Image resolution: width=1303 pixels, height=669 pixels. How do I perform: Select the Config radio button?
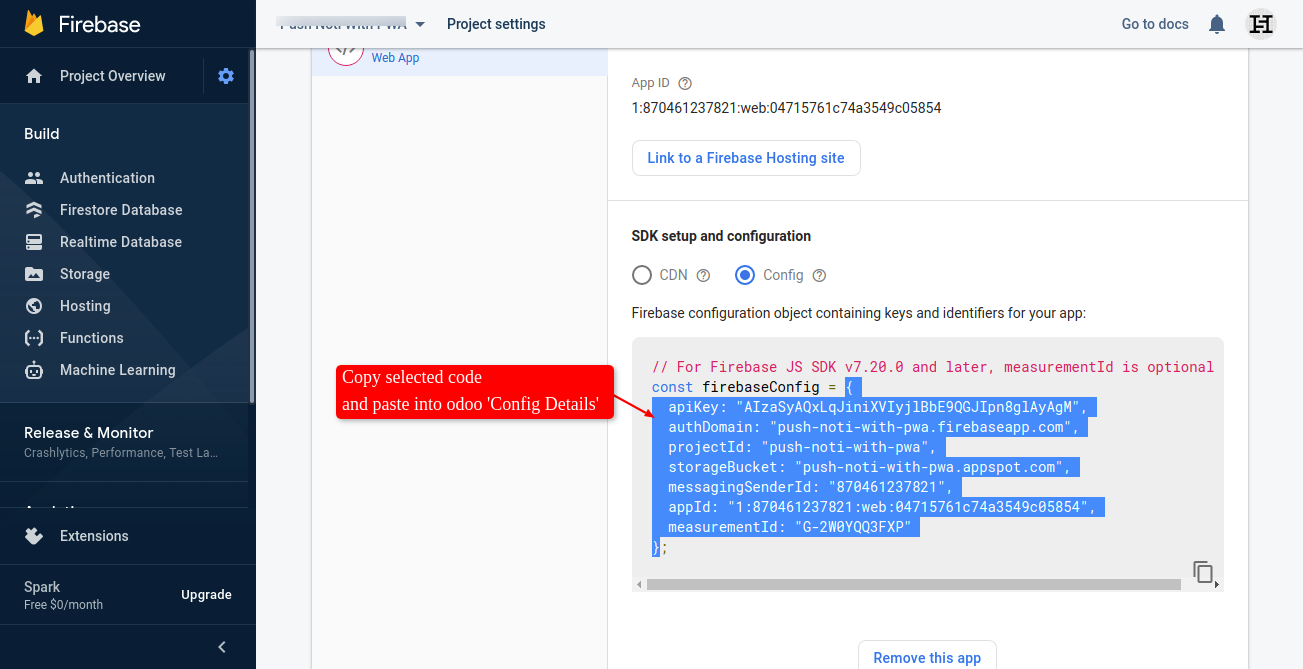(x=745, y=275)
